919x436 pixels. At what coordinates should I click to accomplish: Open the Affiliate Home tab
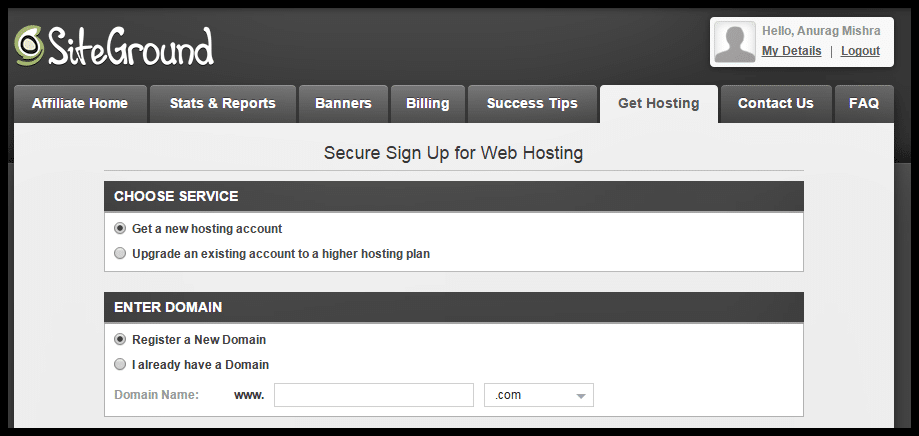[x=80, y=104]
